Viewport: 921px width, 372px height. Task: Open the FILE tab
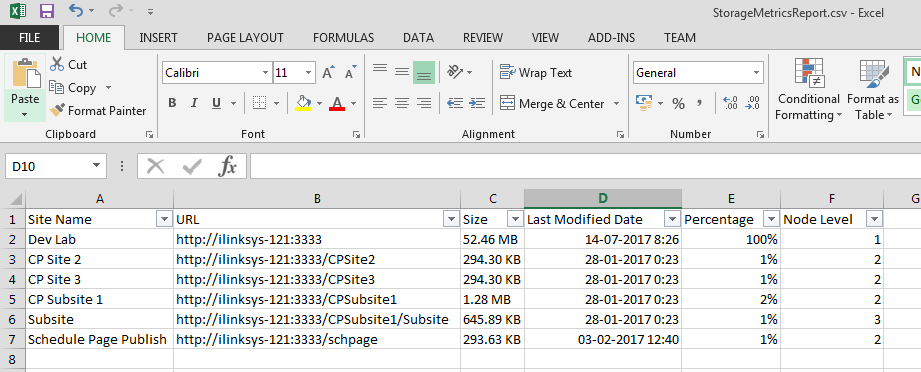pos(29,38)
